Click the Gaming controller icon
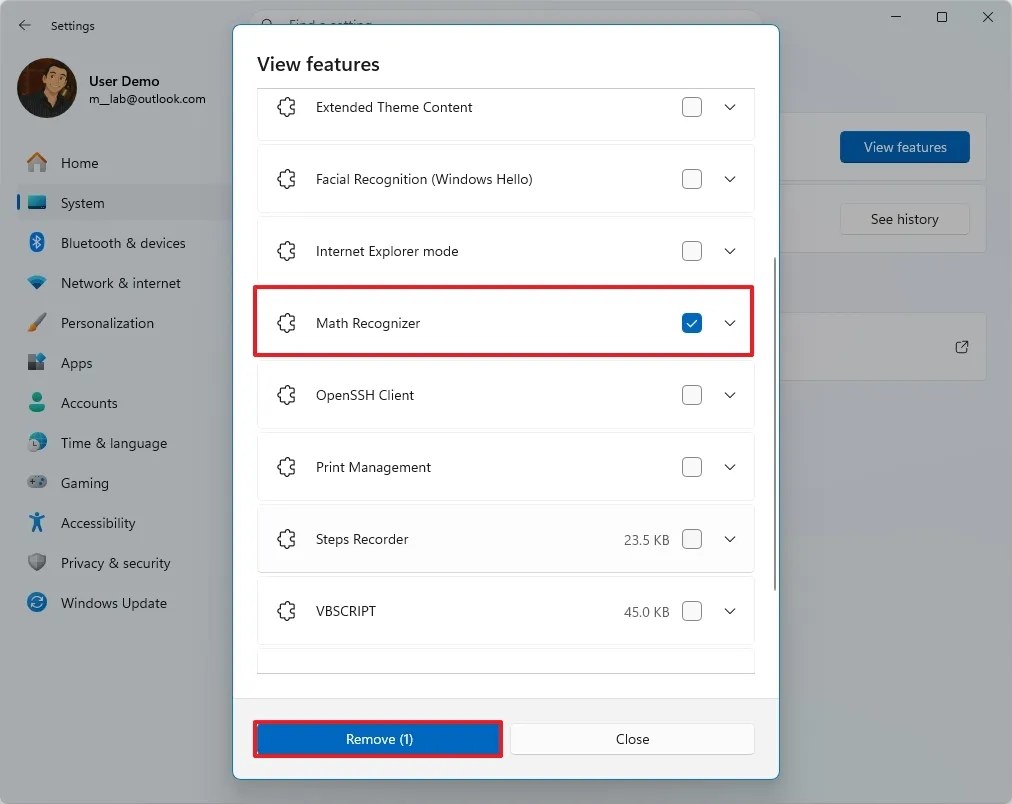Screen dimensions: 1012x804 37,482
